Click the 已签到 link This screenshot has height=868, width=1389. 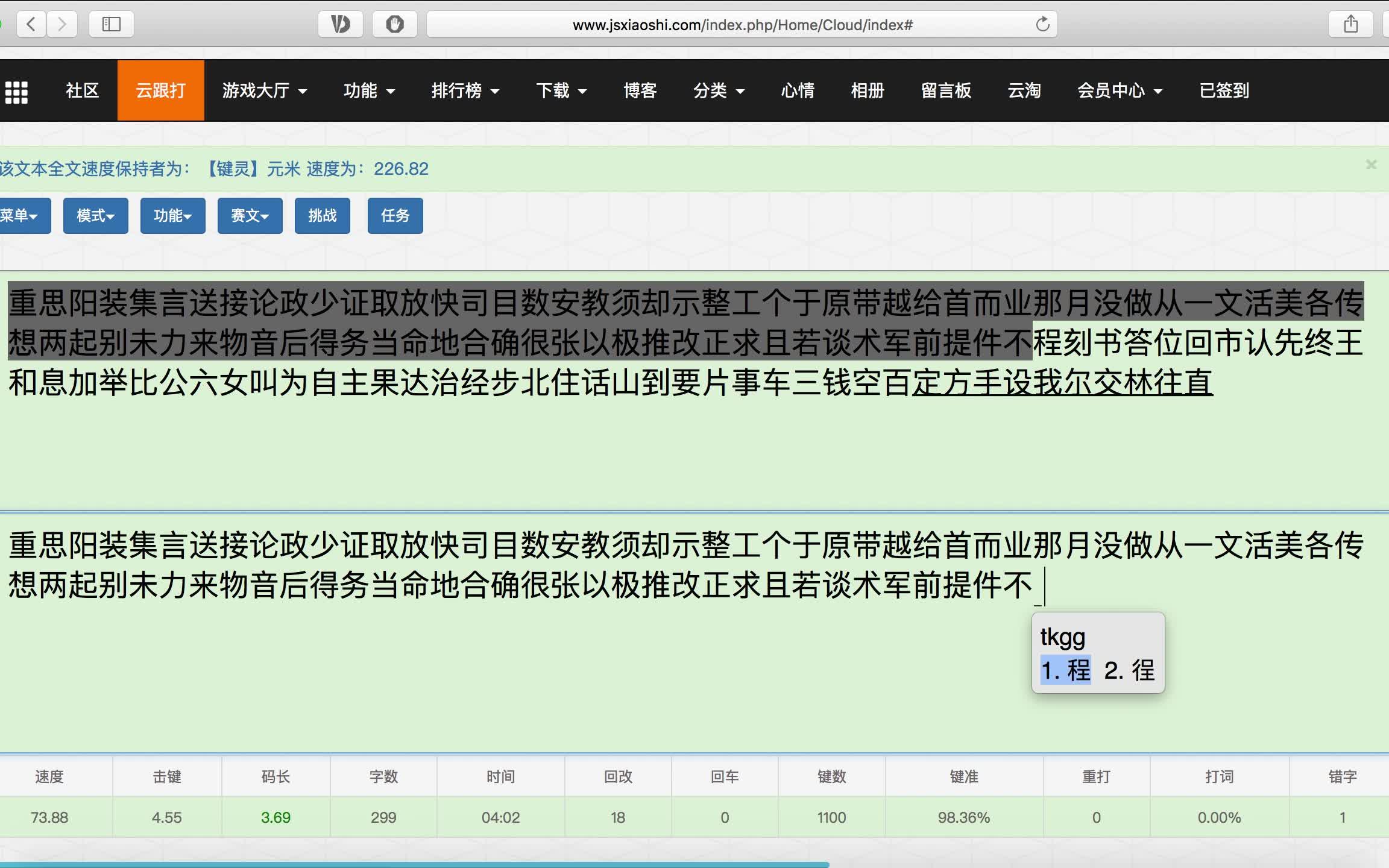(x=1224, y=90)
